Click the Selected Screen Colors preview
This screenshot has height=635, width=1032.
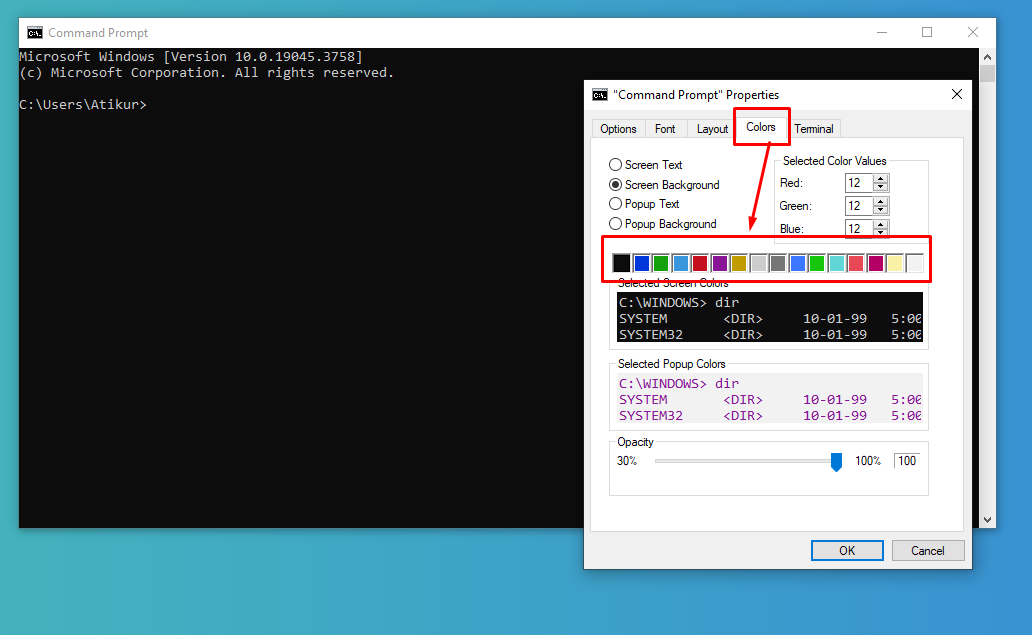[x=769, y=318]
